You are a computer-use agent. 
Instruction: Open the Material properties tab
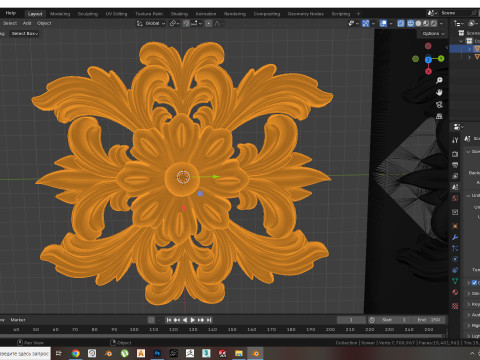[455, 292]
